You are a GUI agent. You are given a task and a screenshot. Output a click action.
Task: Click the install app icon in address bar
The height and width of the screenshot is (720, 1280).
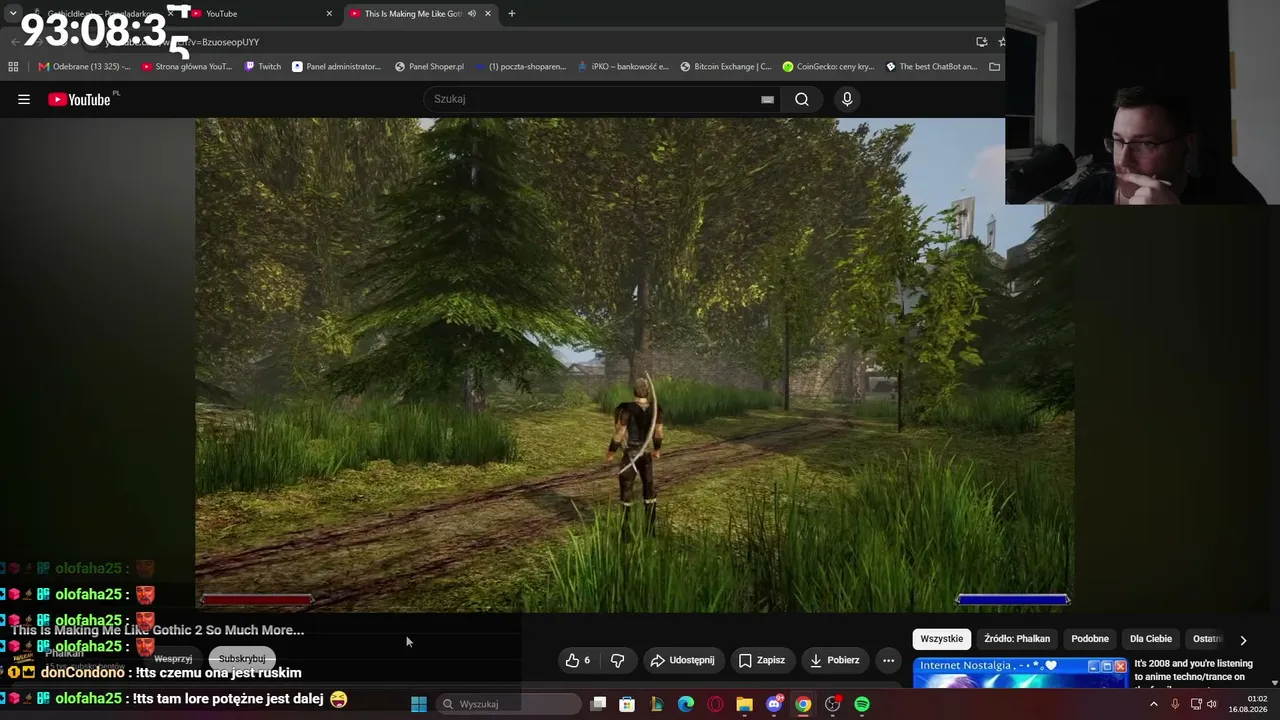[981, 42]
